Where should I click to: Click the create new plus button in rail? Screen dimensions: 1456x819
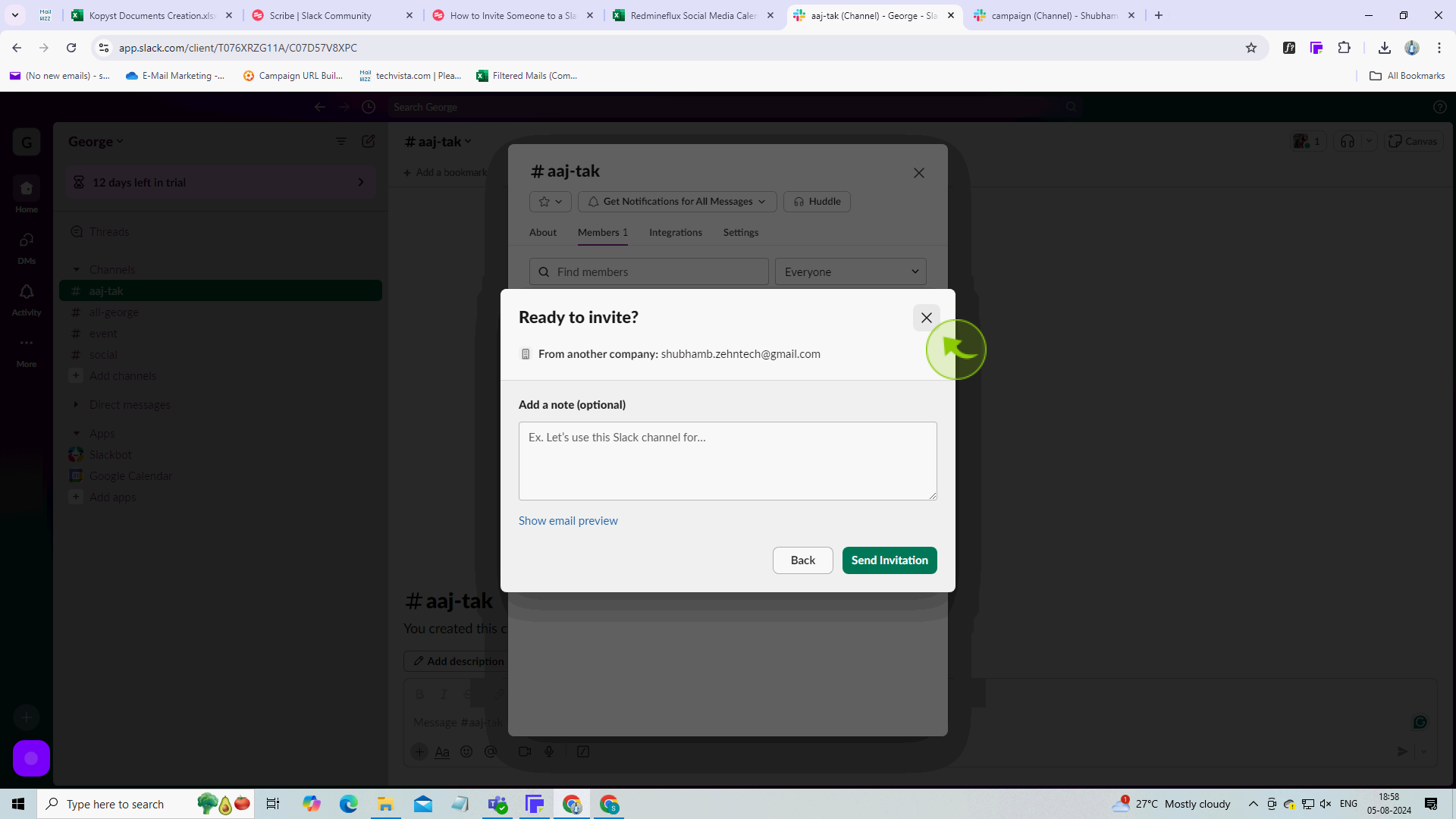(27, 717)
